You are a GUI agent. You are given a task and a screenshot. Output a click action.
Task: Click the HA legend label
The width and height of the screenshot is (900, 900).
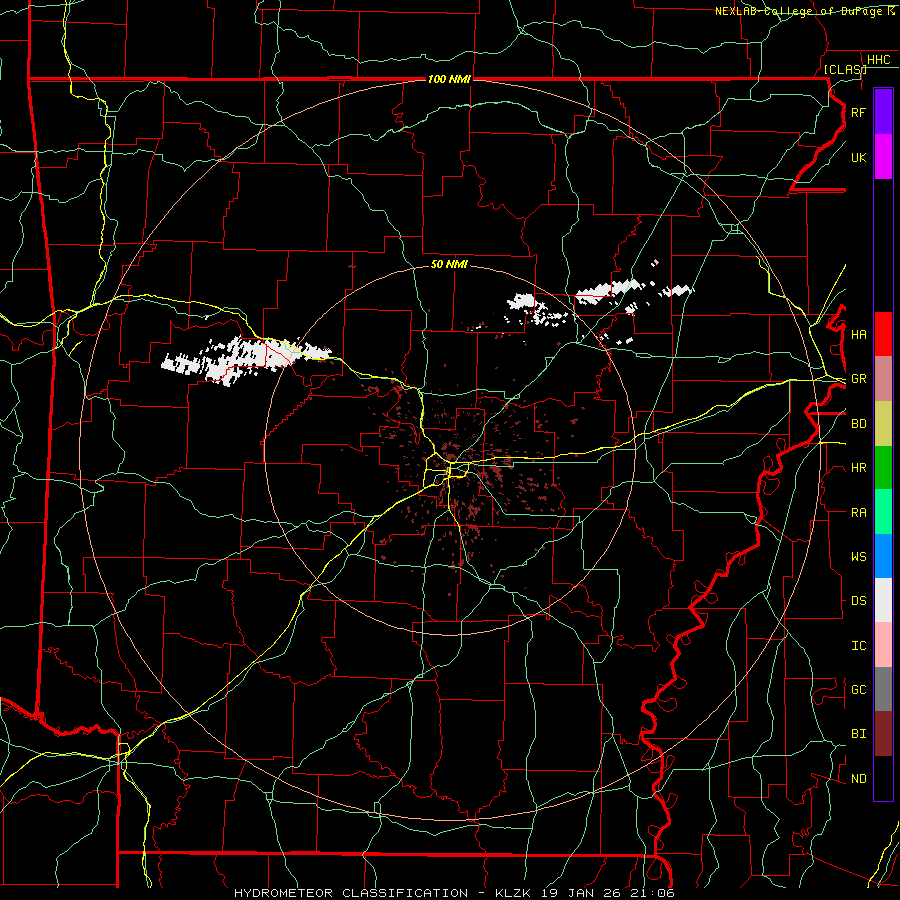858,335
